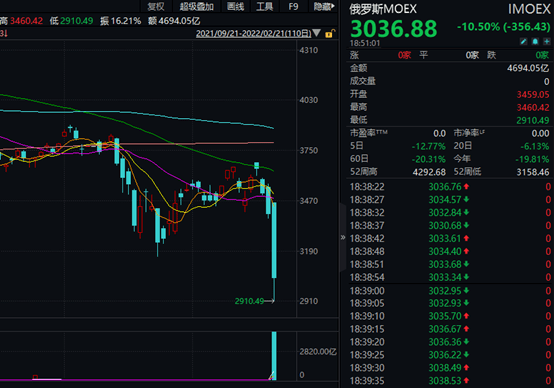The height and width of the screenshot is (388, 554).
Task: Click the 成交量 label in side panel
Action: [x=363, y=81]
